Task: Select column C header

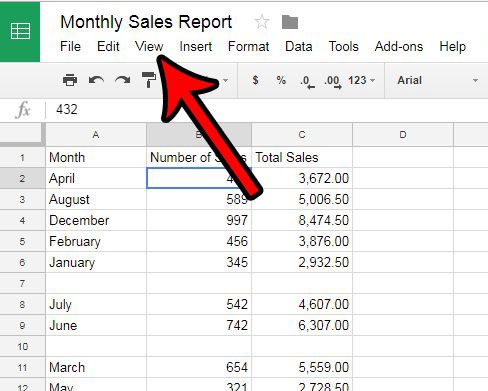Action: point(302,135)
